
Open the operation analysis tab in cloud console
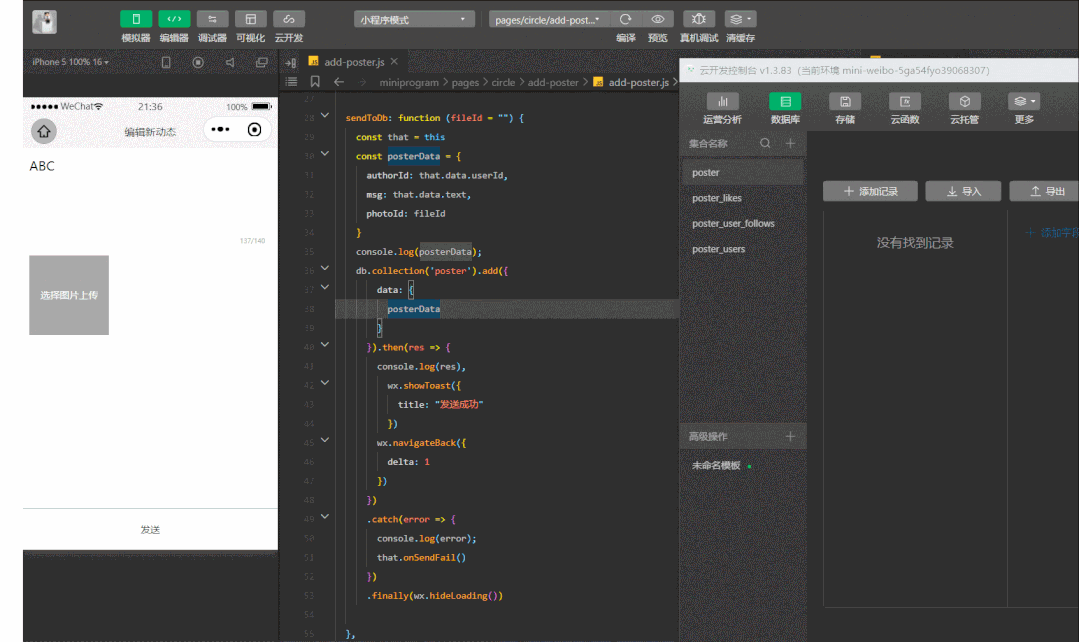click(723, 109)
